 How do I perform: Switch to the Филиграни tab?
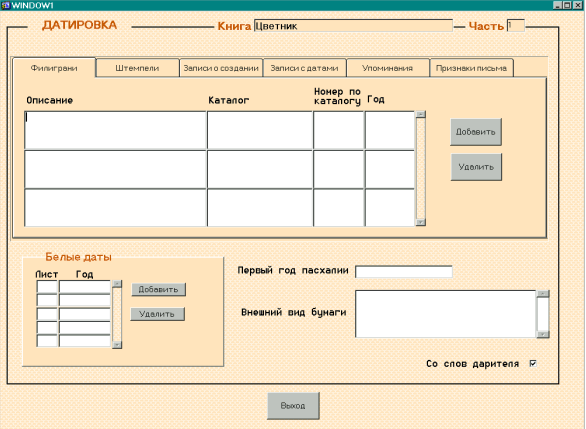coord(54,68)
